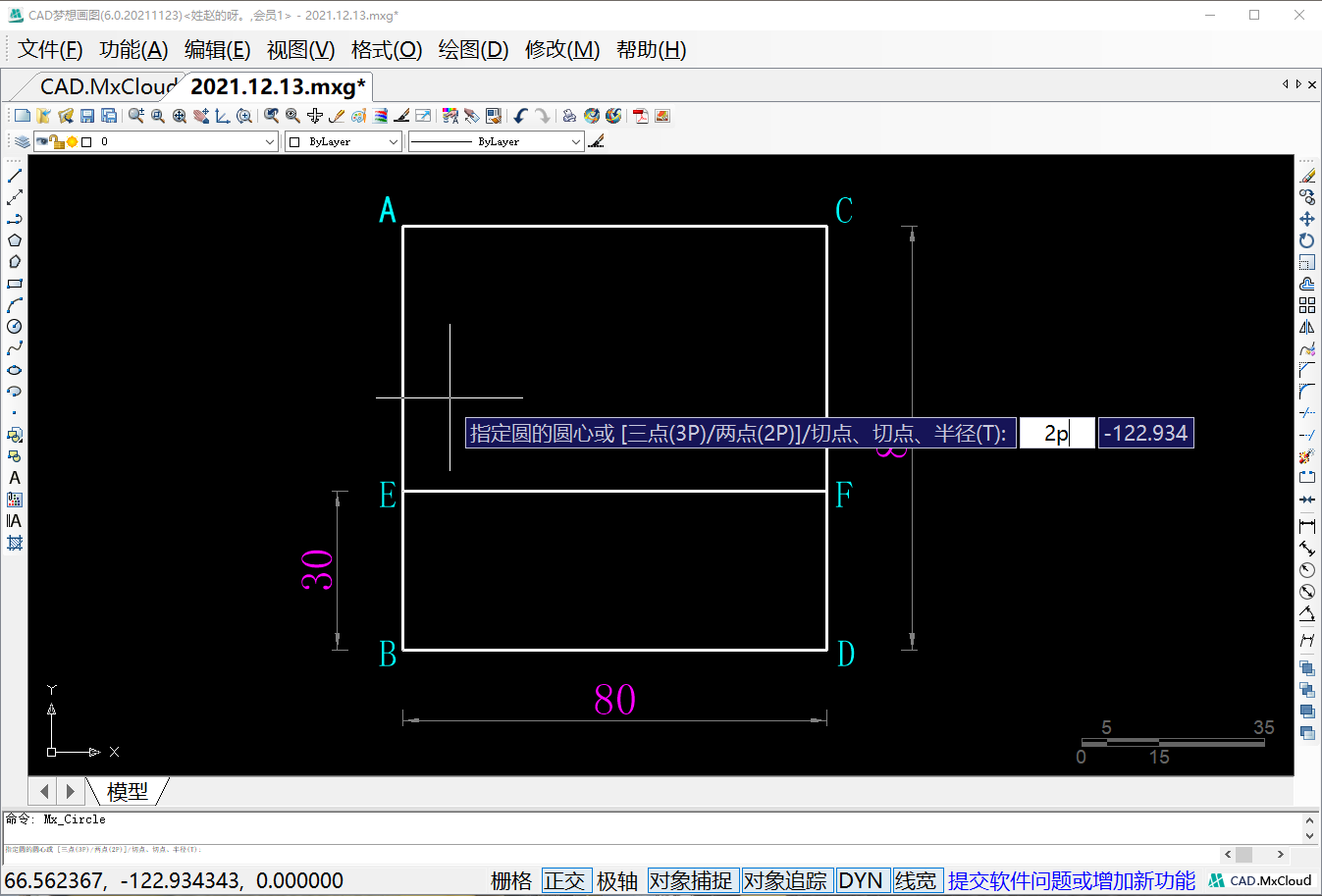Select the Rotate tool

click(1307, 240)
